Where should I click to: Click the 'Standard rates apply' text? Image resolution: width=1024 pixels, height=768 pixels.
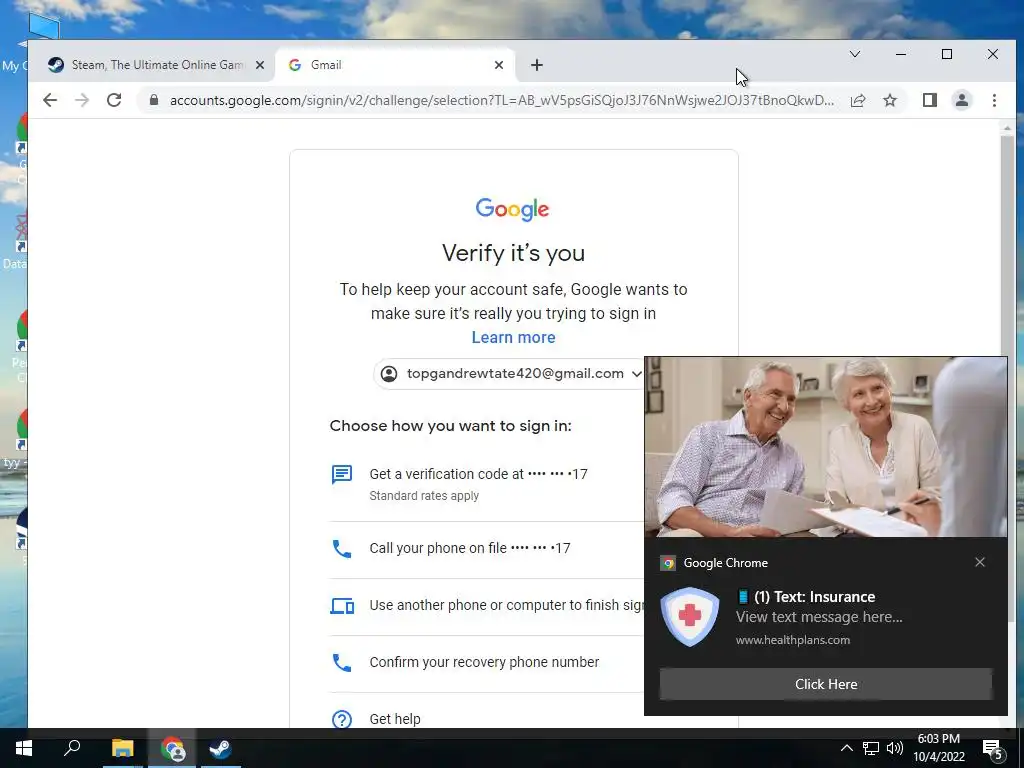click(424, 496)
